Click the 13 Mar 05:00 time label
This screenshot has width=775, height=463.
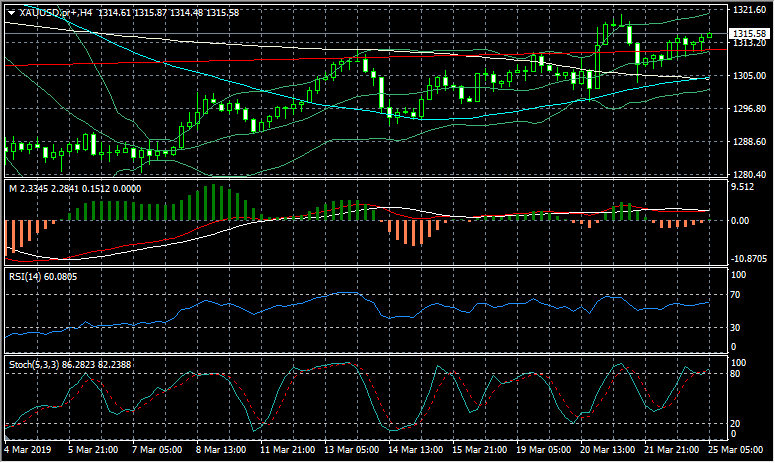pyautogui.click(x=351, y=450)
